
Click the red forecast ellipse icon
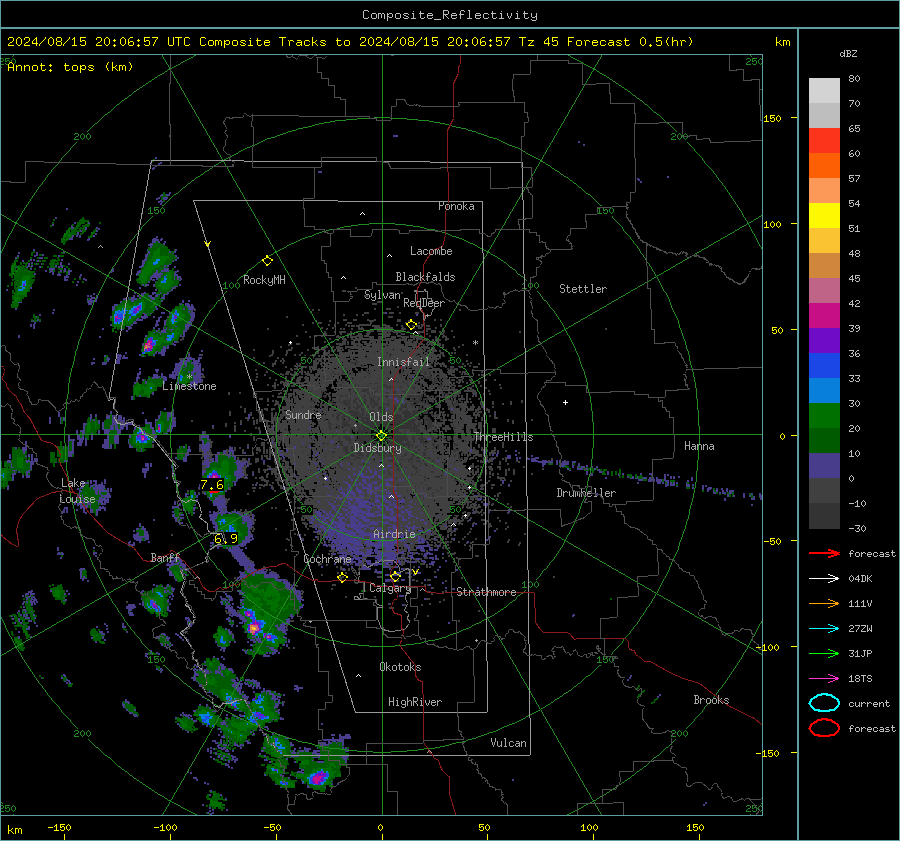click(x=824, y=728)
